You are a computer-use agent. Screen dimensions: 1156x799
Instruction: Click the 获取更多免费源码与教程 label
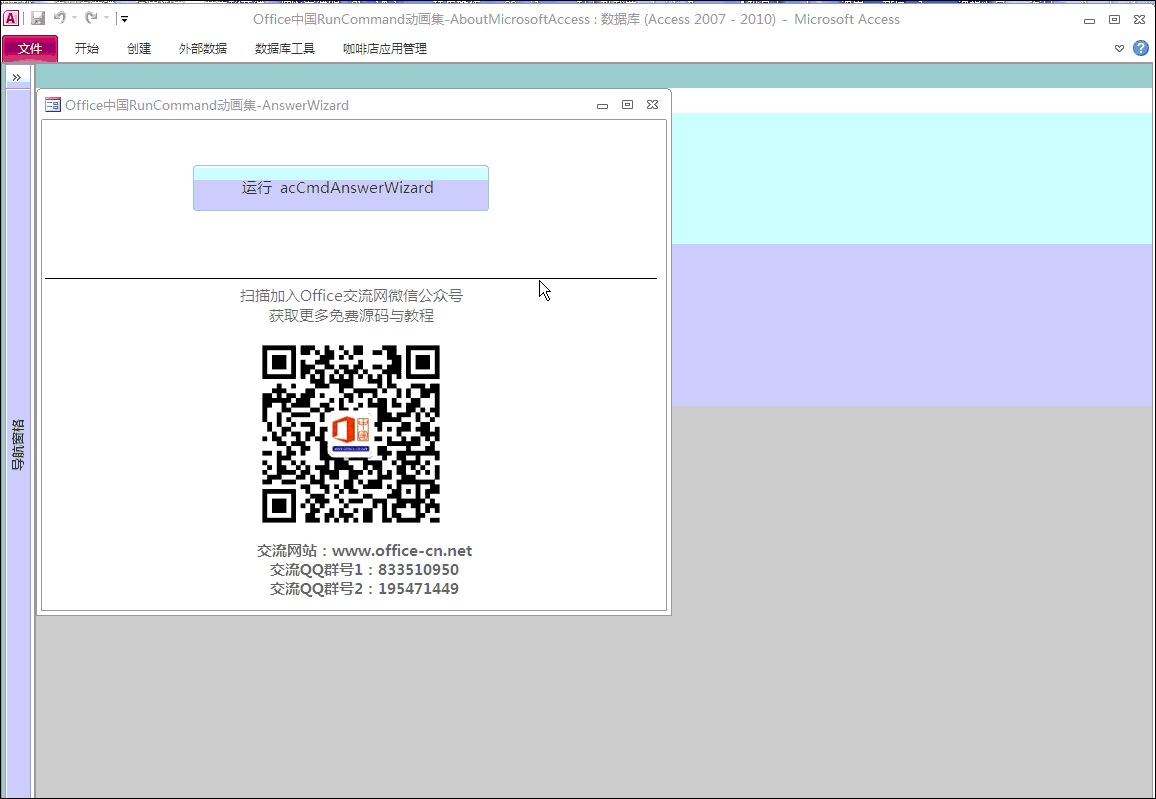(351, 315)
